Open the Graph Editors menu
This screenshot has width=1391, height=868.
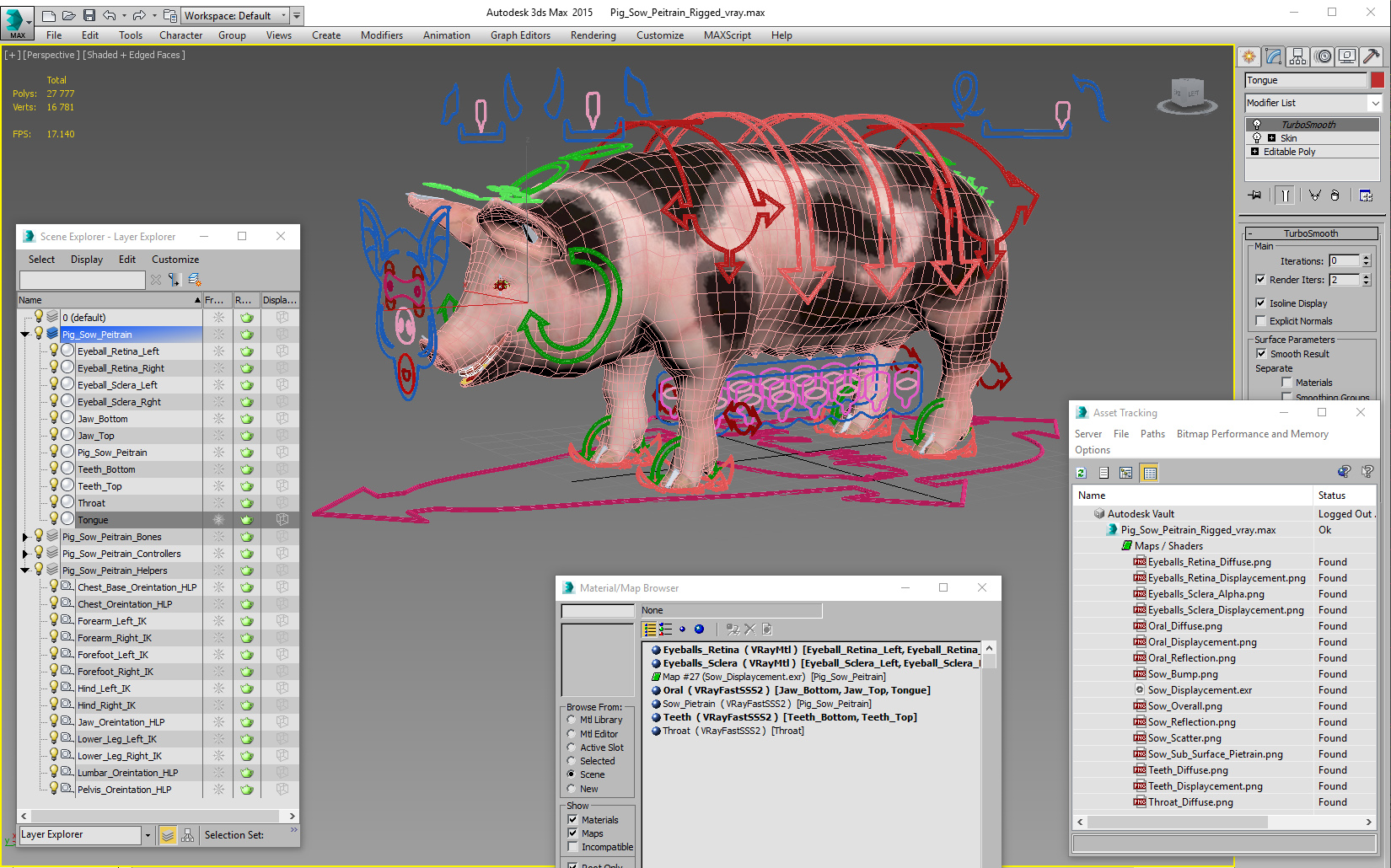(x=520, y=35)
